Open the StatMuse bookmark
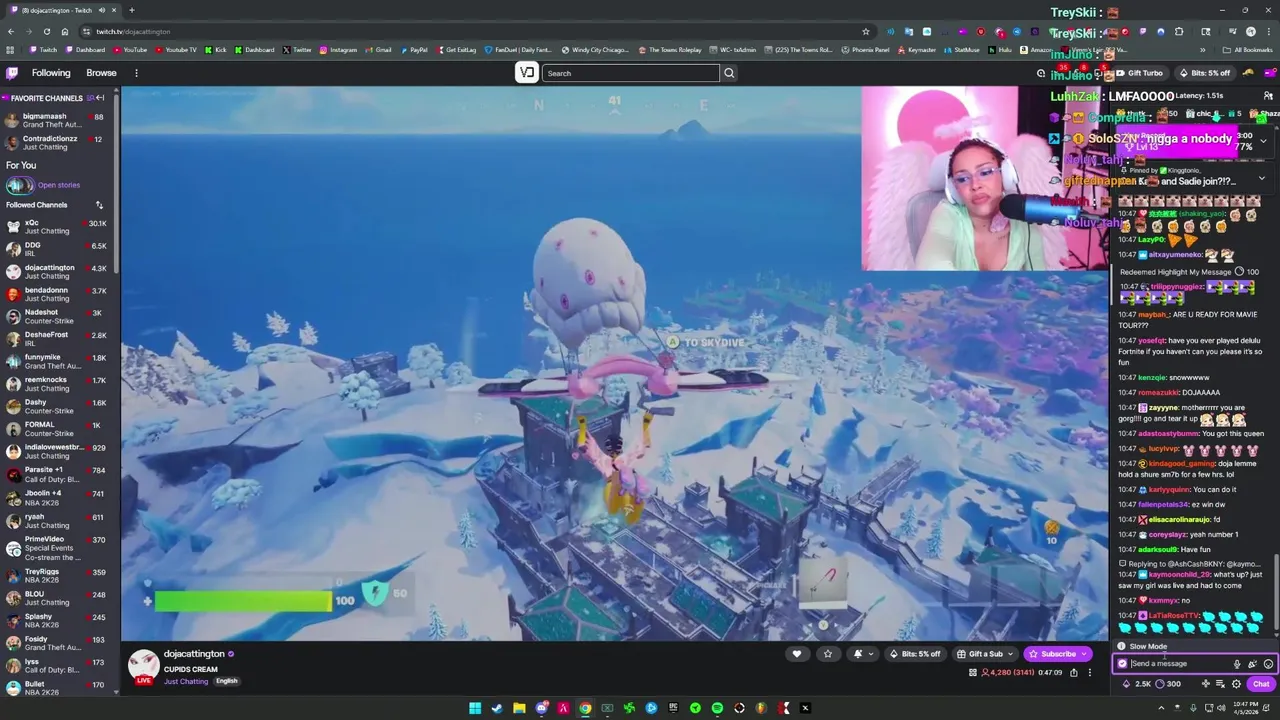This screenshot has width=1280, height=720. [x=962, y=49]
